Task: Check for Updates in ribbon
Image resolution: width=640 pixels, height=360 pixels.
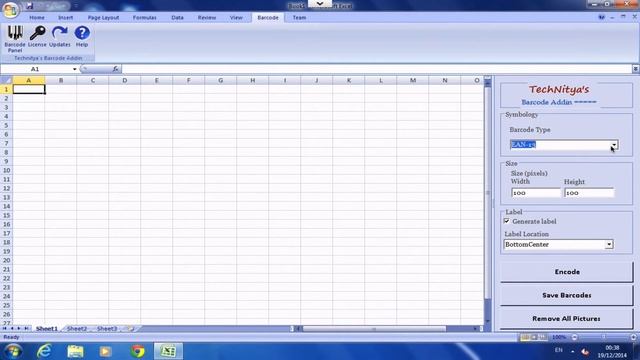Action: point(60,37)
